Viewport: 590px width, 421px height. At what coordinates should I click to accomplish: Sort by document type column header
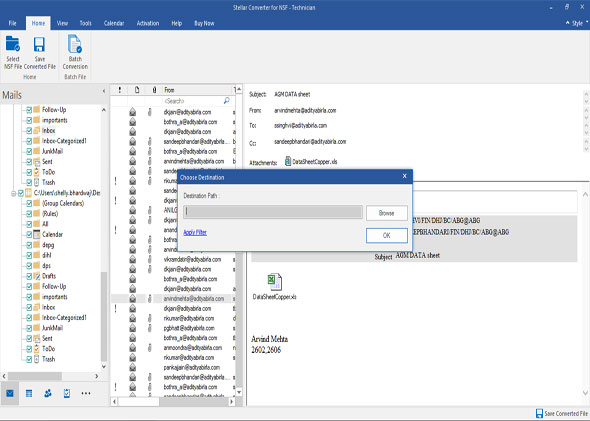[x=137, y=90]
